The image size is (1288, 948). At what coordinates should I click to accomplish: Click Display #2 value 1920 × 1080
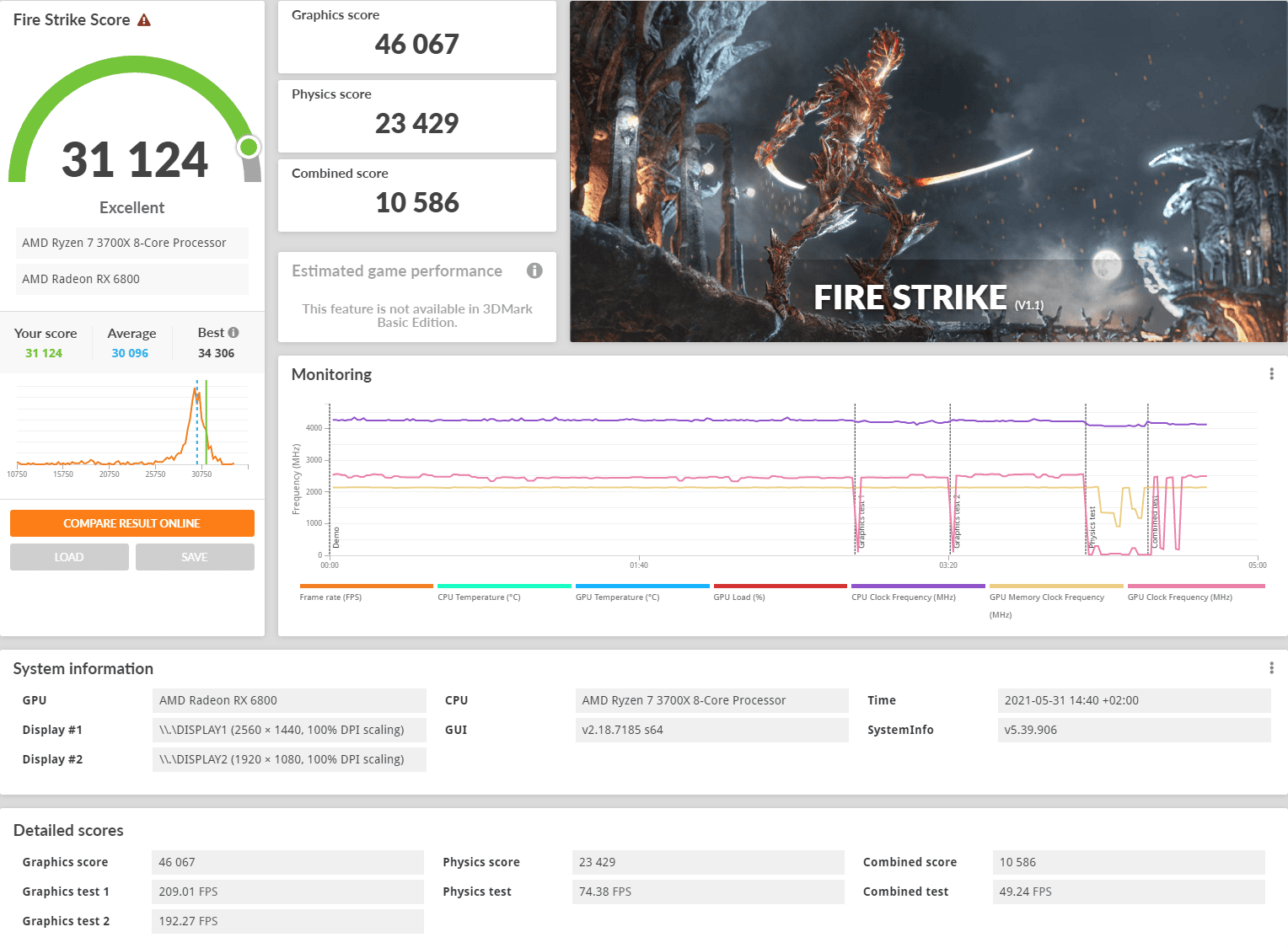pos(289,759)
